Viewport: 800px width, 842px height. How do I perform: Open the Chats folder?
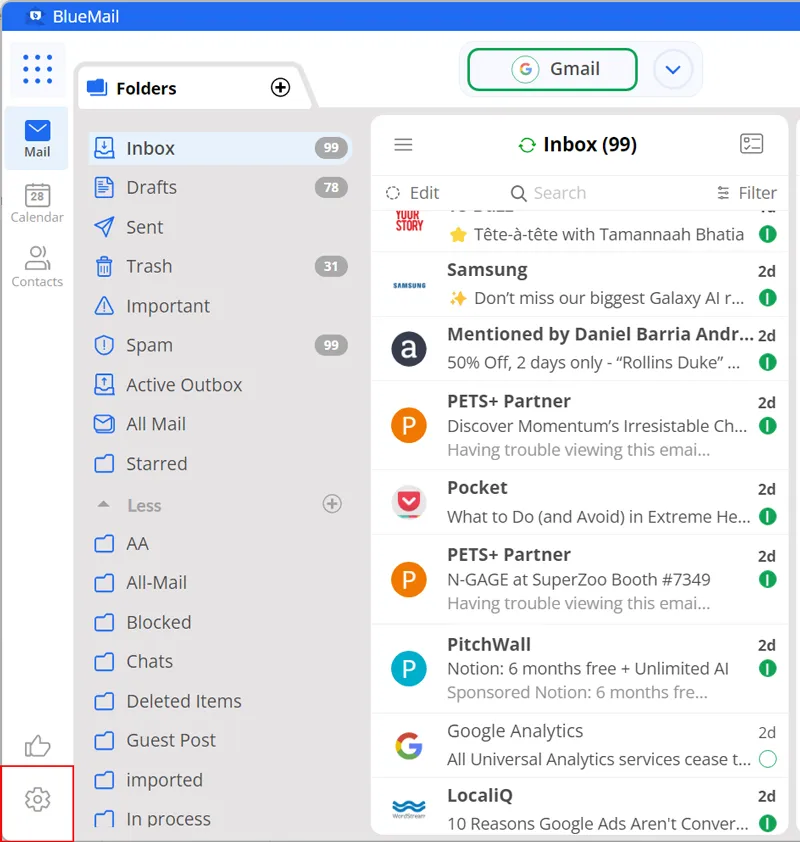220,661
